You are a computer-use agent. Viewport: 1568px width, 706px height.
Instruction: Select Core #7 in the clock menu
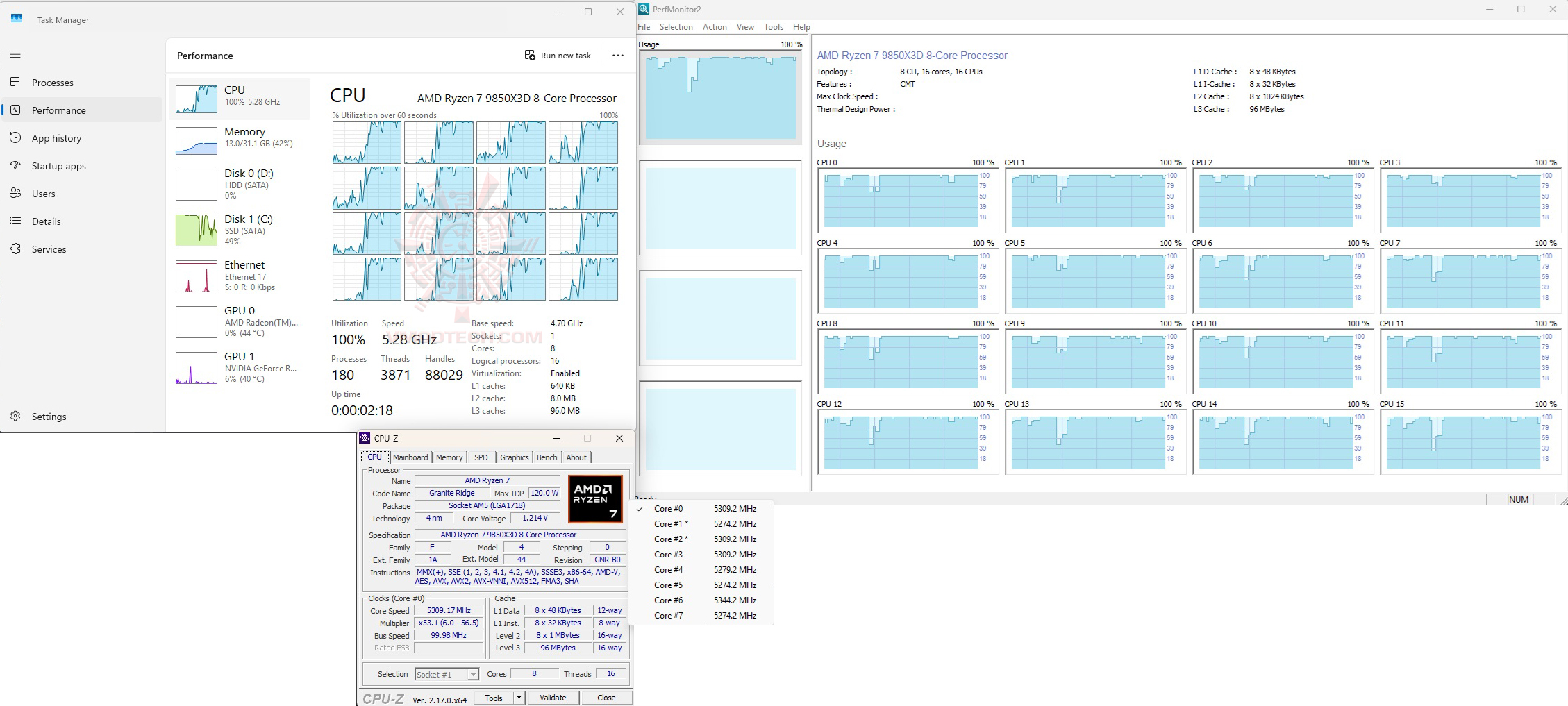coord(701,616)
